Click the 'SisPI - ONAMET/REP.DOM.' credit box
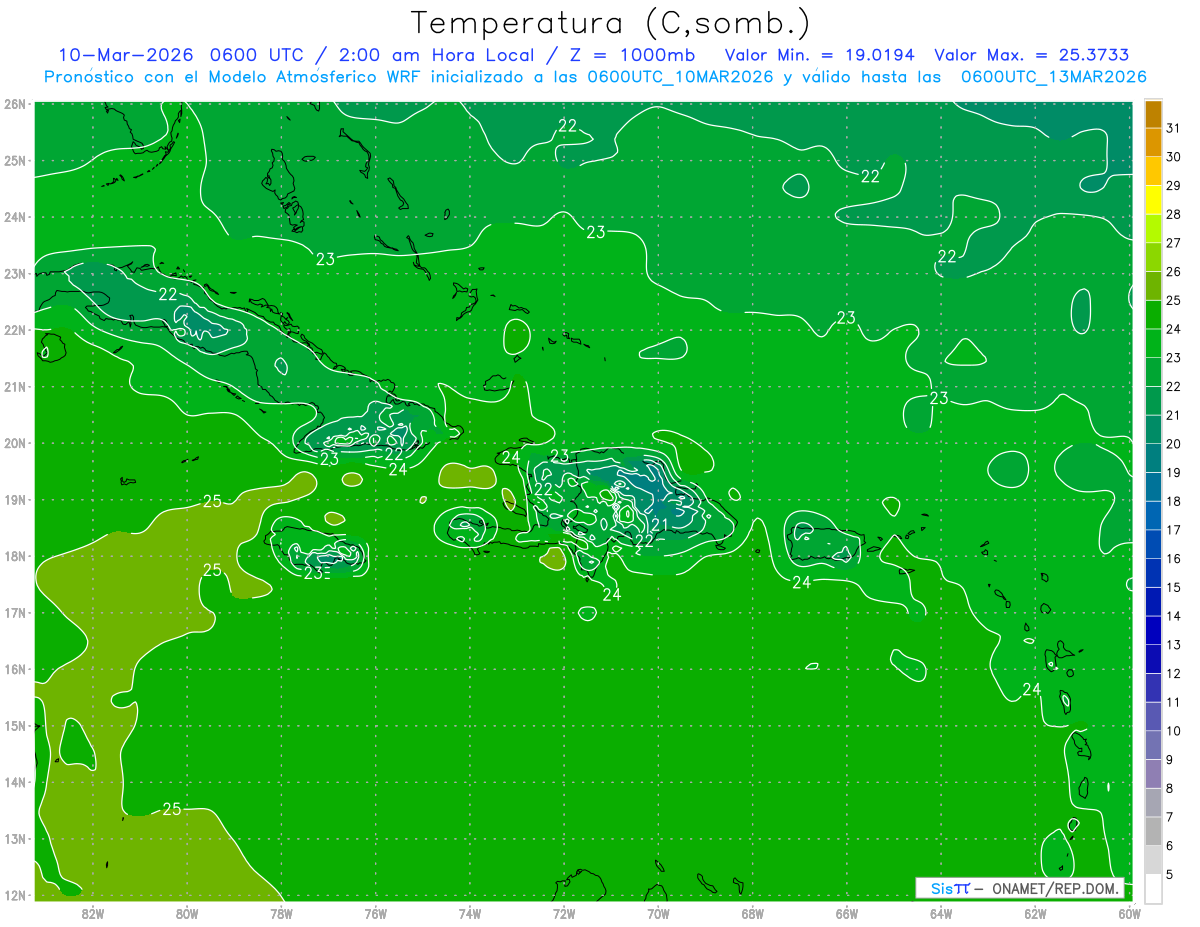 1019,888
